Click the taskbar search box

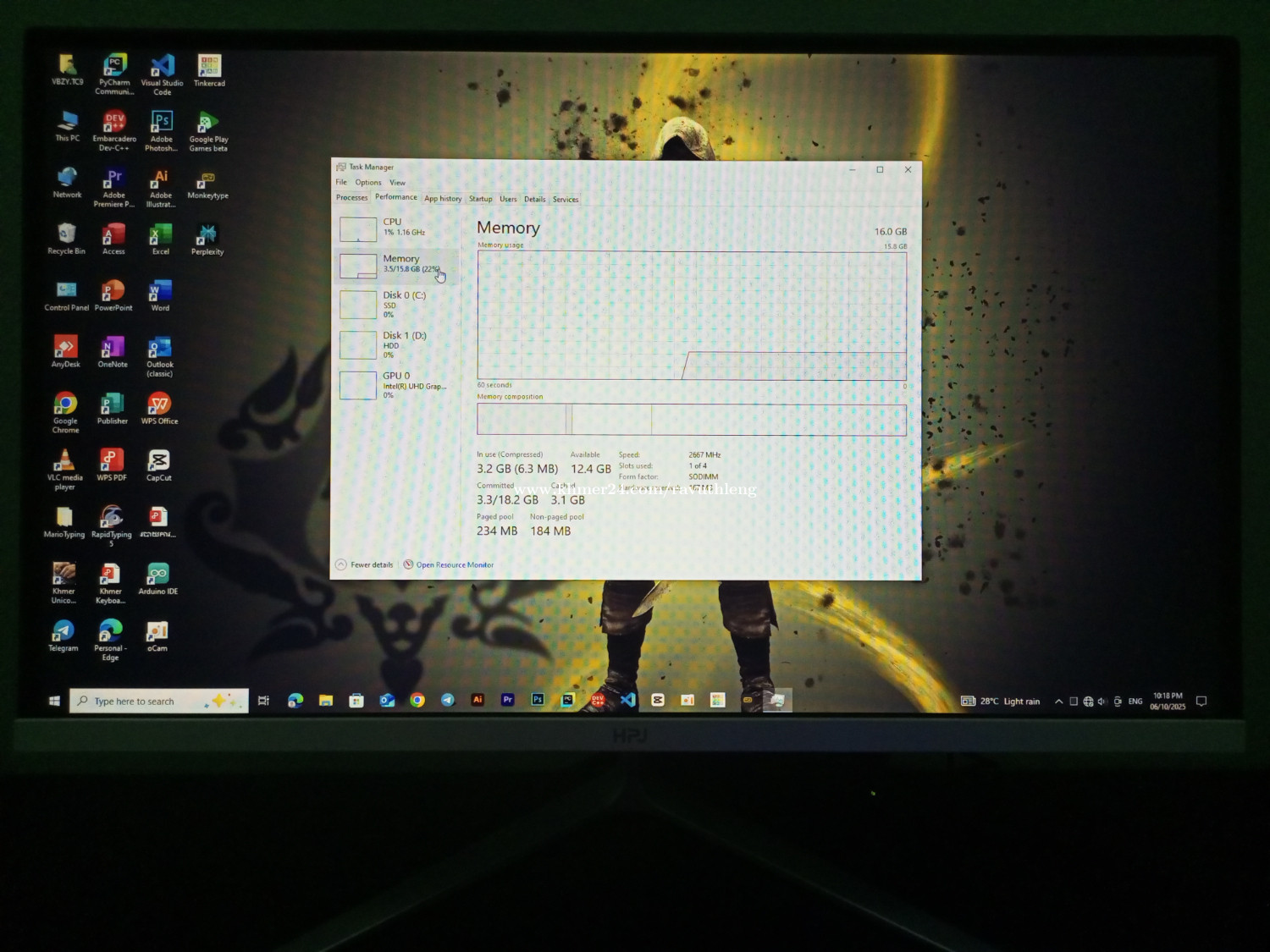pos(158,701)
